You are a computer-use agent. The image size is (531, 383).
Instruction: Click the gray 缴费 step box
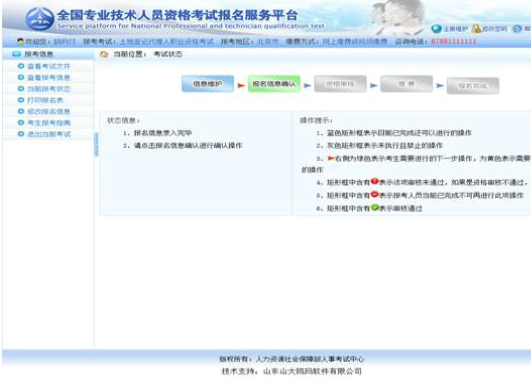click(406, 84)
